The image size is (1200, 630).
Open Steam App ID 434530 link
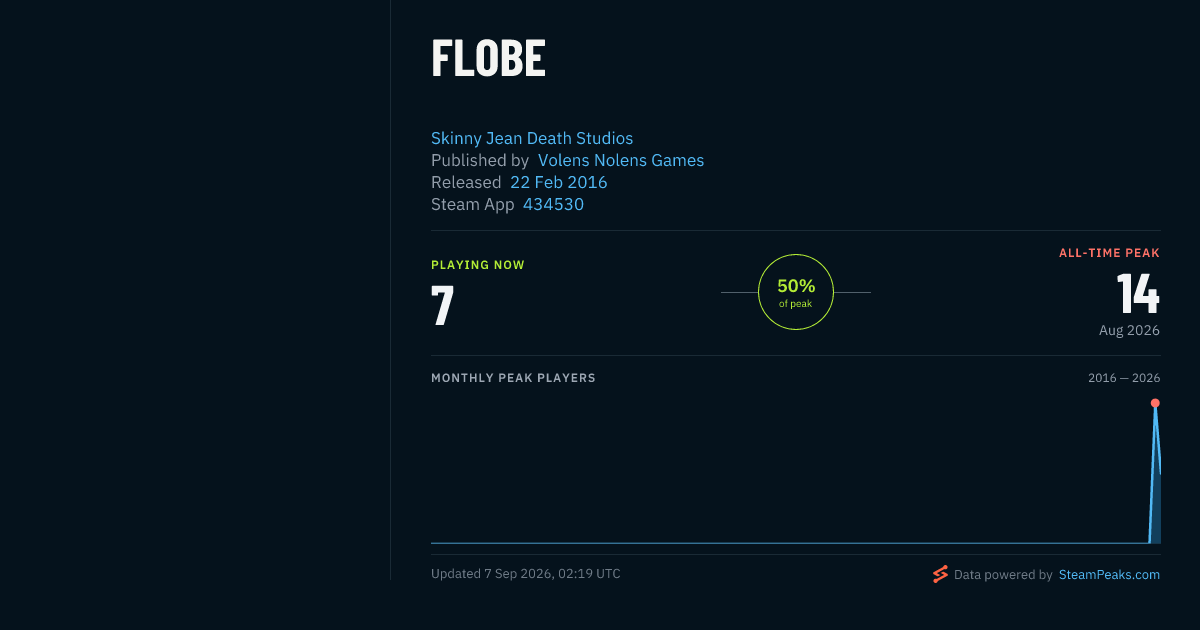pyautogui.click(x=553, y=204)
